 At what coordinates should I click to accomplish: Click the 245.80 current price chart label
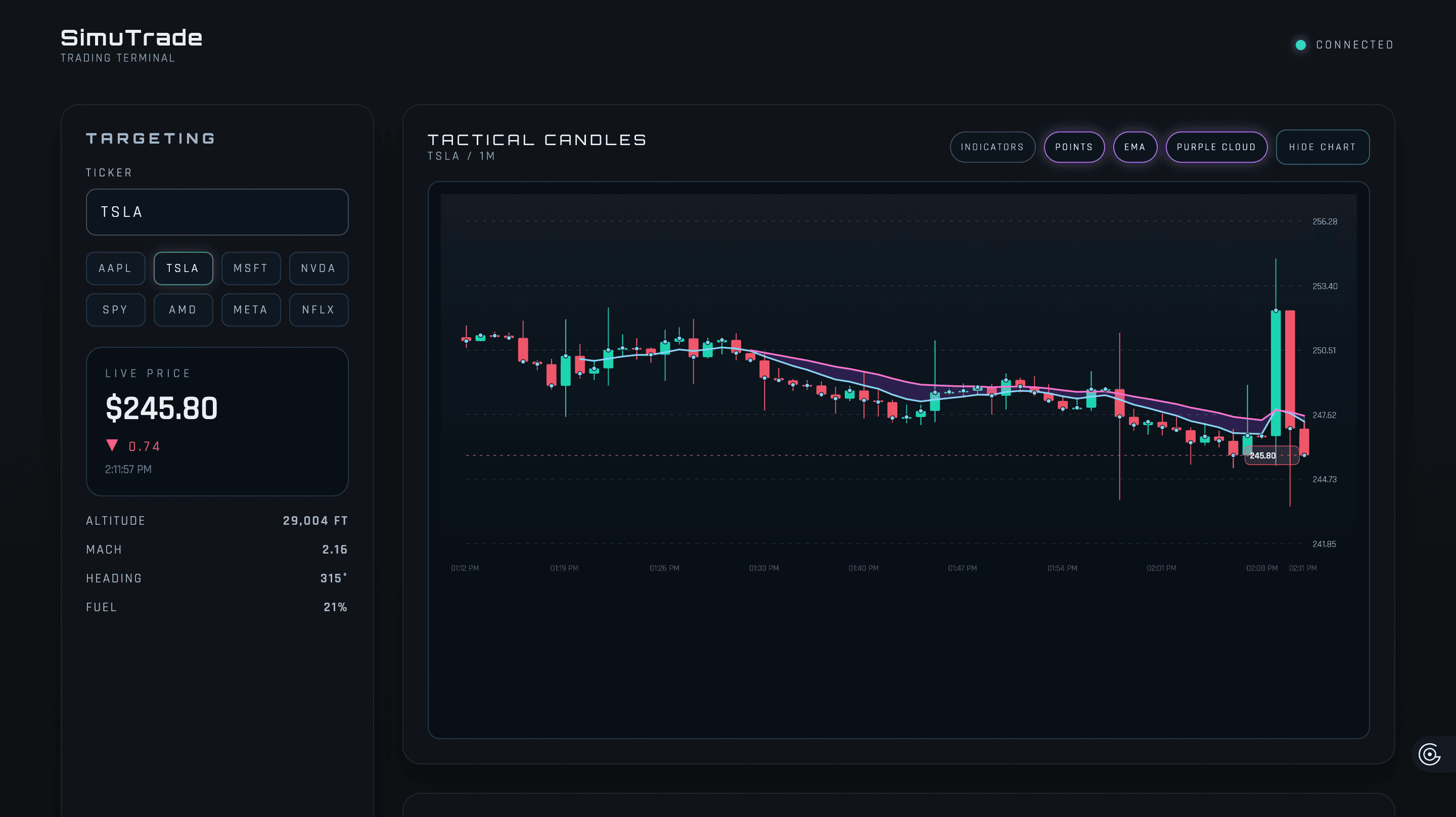(x=1272, y=455)
